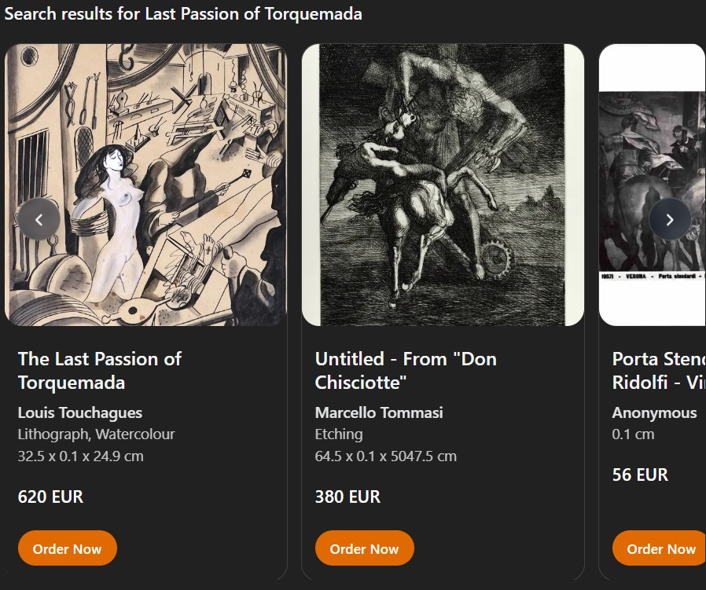
Task: Open "The Last Passion of Torquemada" title
Action: pyautogui.click(x=100, y=370)
